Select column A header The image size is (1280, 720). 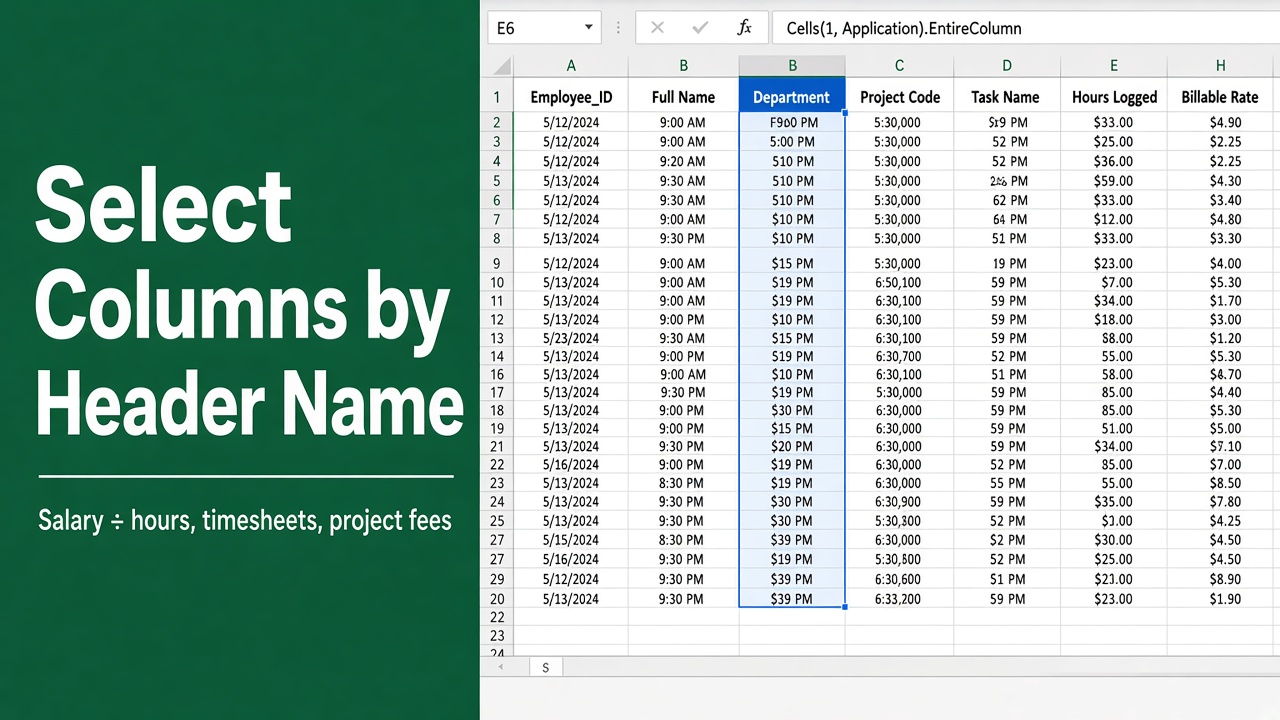tap(571, 66)
